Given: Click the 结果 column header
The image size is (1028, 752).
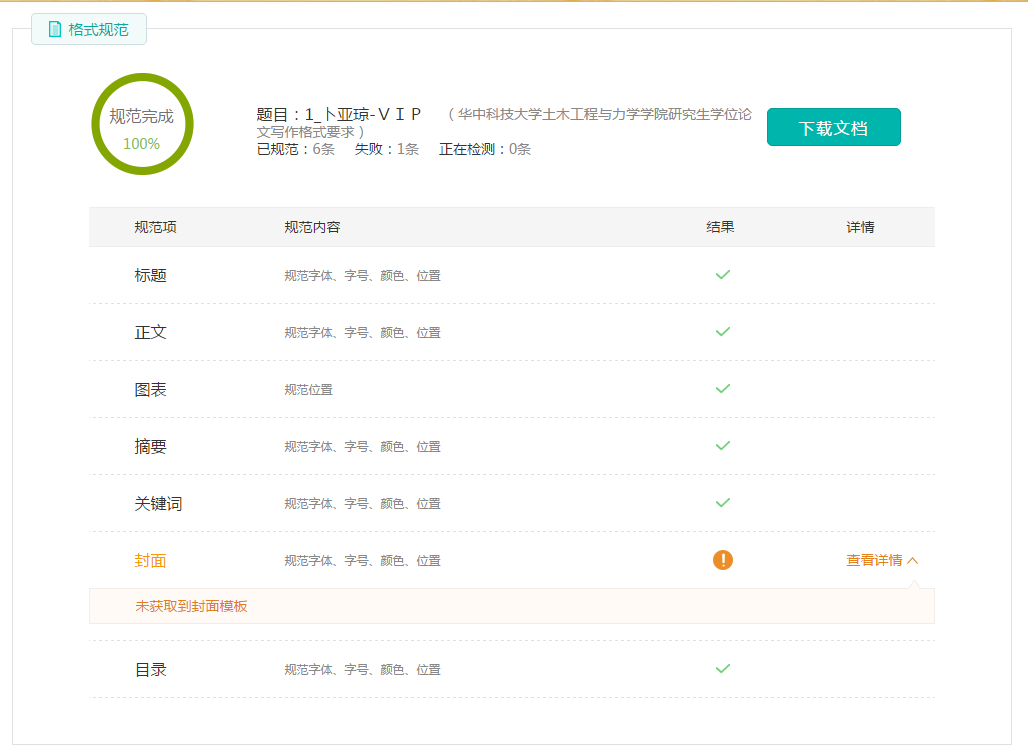Looking at the screenshot, I should click(x=720, y=227).
